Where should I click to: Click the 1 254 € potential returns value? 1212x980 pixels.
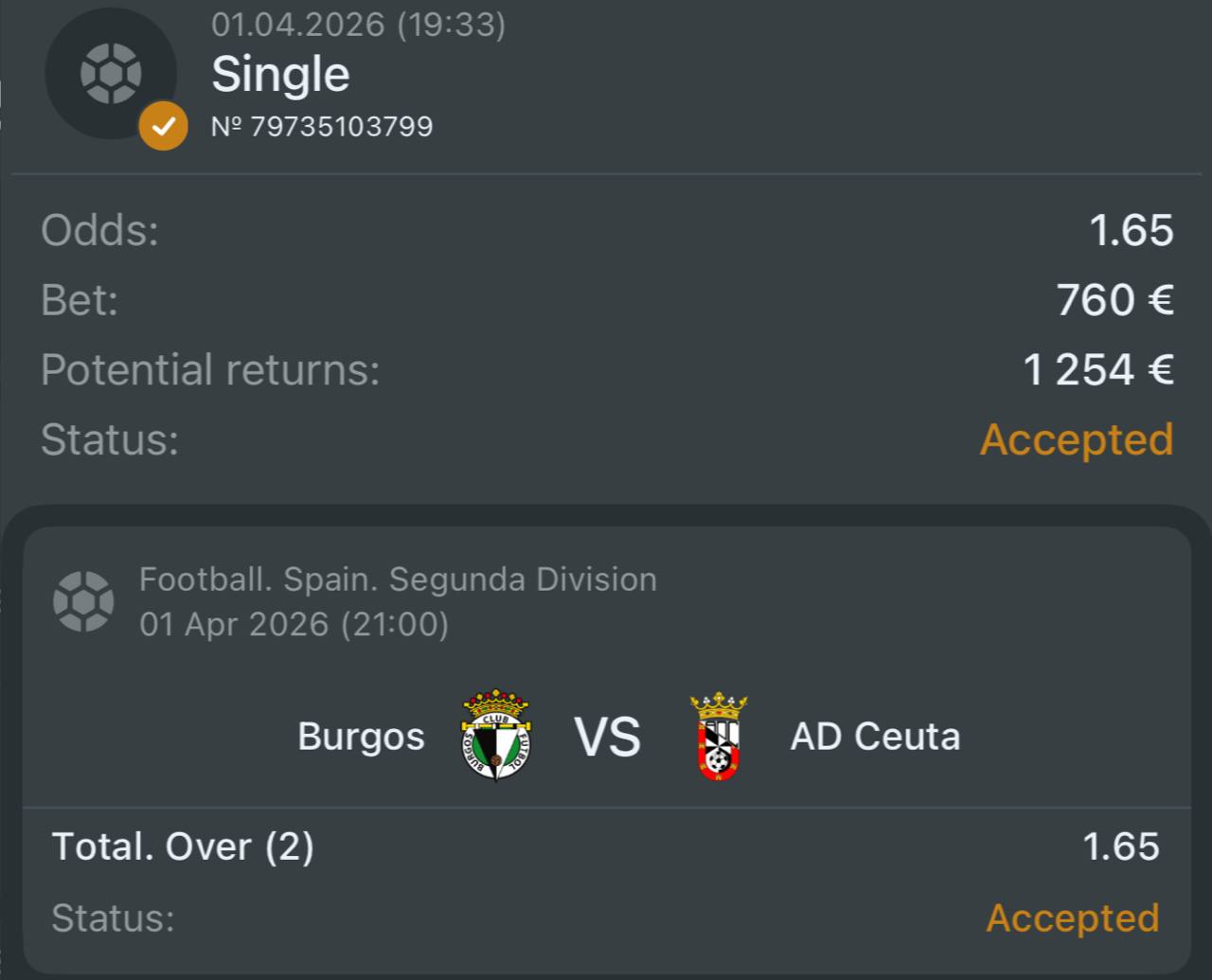coord(1098,369)
